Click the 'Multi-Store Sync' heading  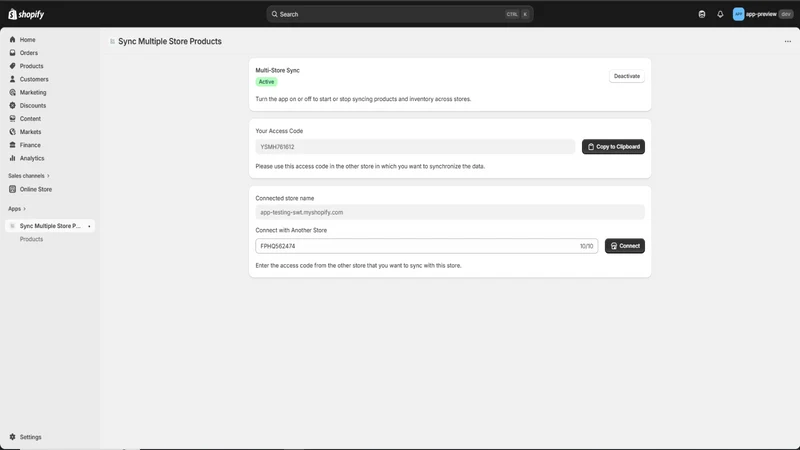point(278,70)
